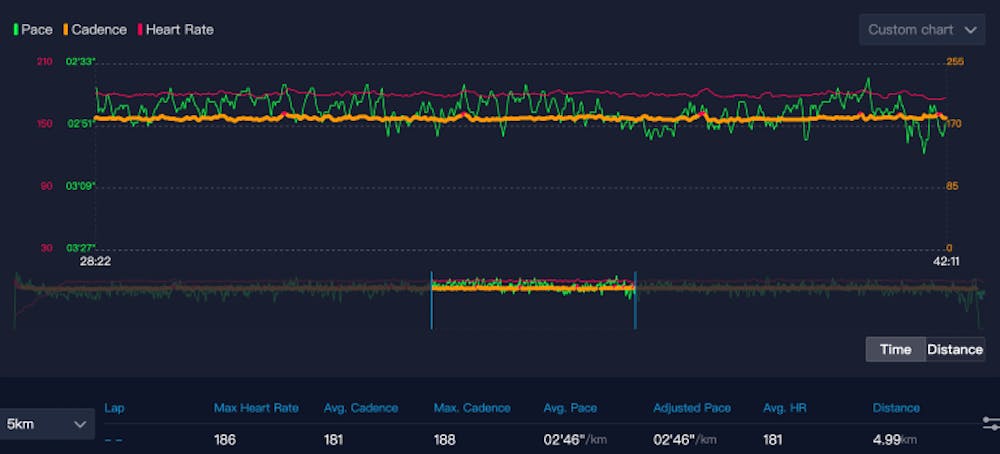Click left handle of overview range selector
Screen dimensions: 1000x454
[431, 300]
